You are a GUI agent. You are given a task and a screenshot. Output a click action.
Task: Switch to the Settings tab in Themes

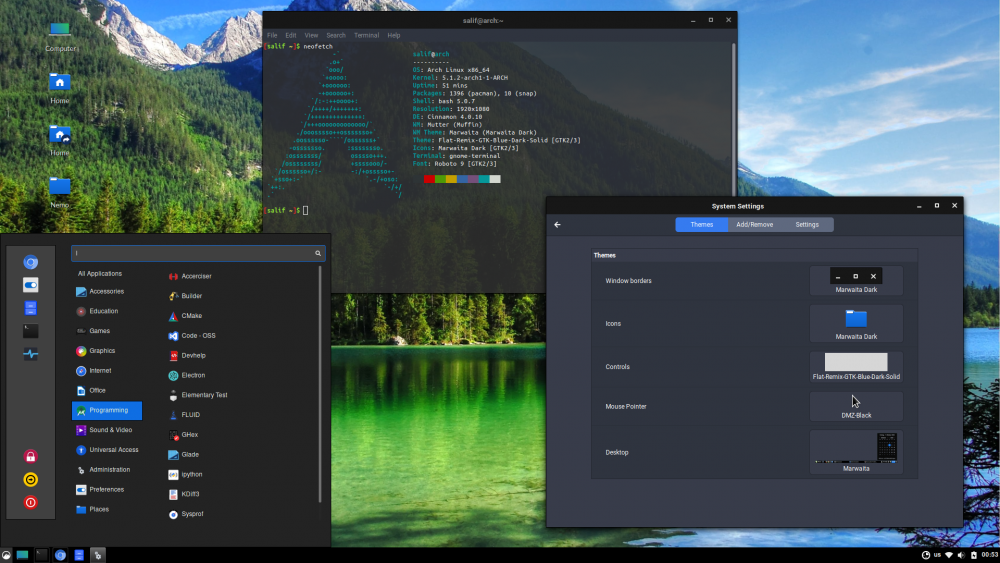coord(807,224)
